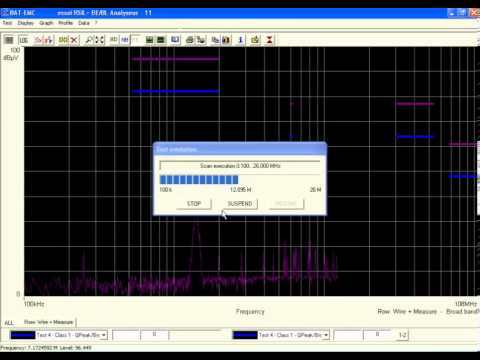
Task: Open the Display menu
Action: (x=26, y=23)
